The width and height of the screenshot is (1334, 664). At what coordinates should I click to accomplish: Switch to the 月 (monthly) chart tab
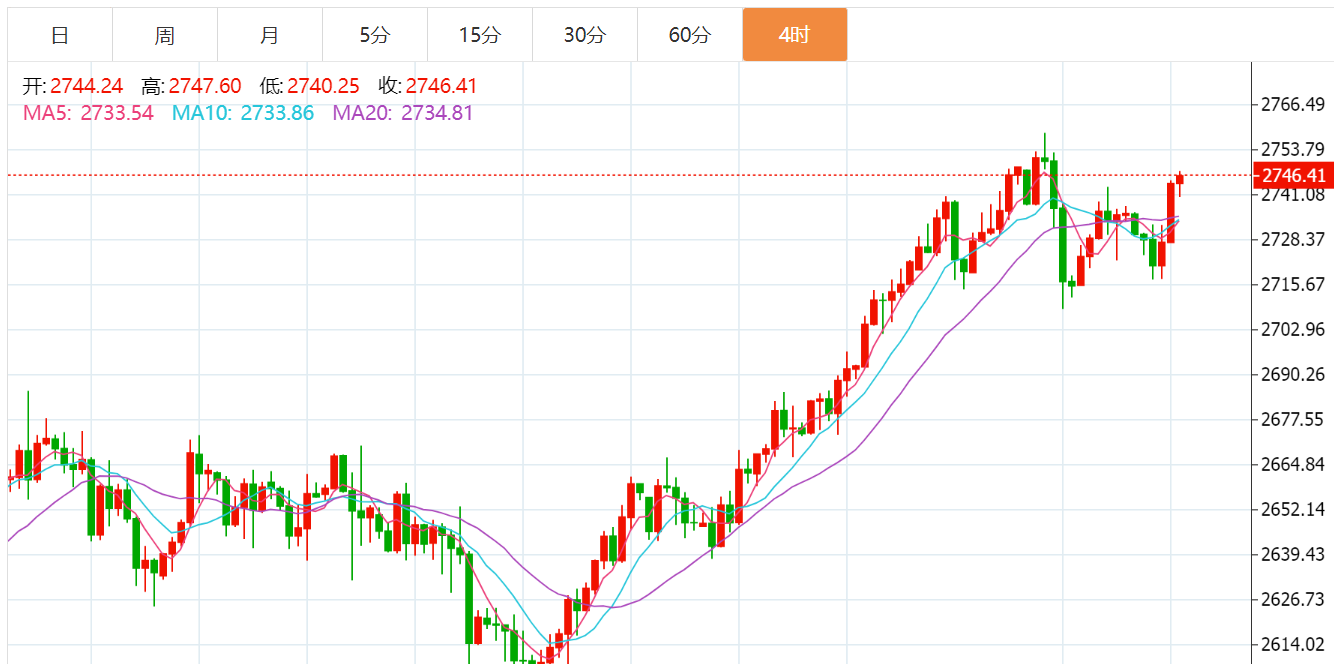pyautogui.click(x=270, y=35)
